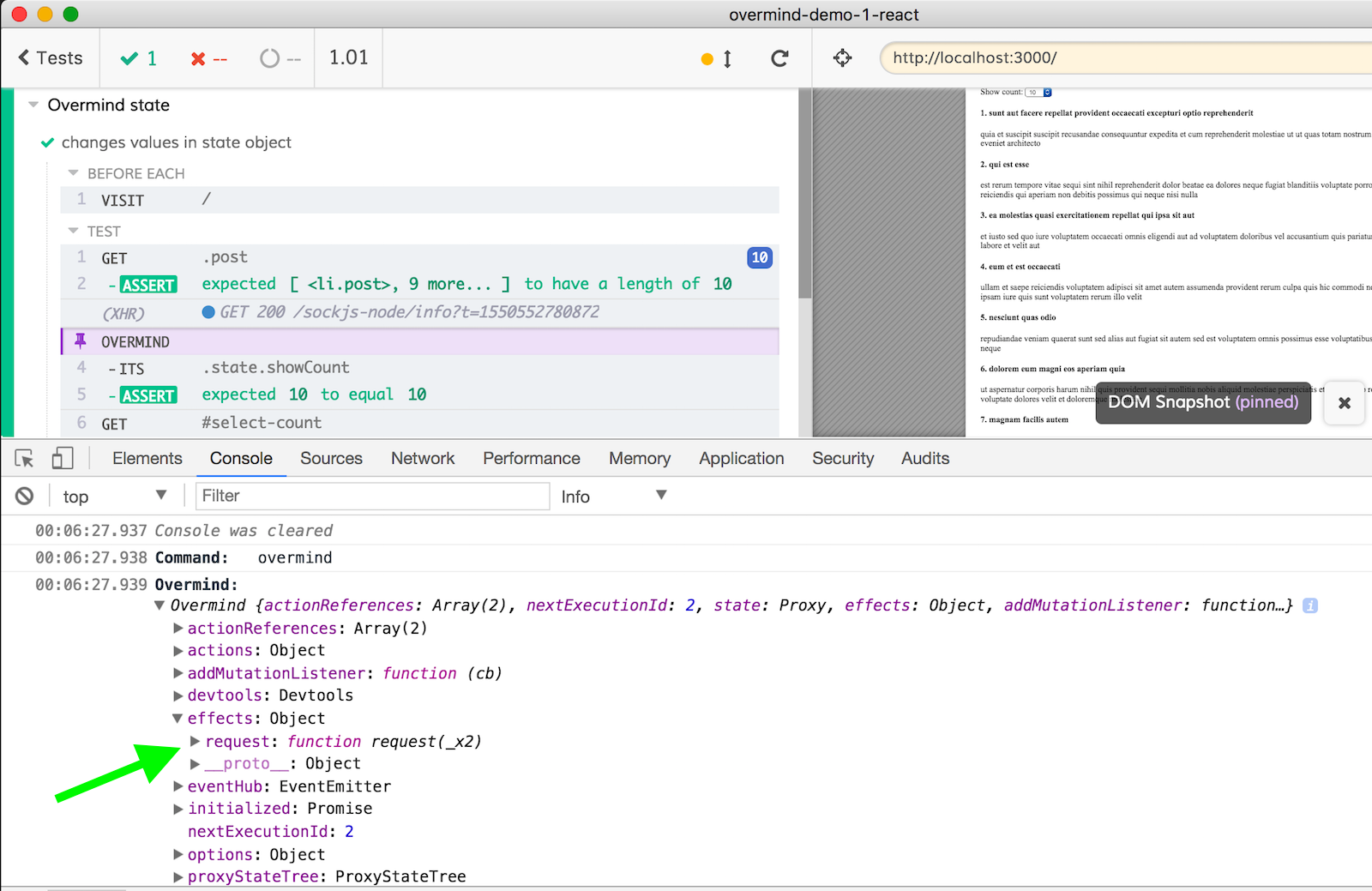This screenshot has height=891, width=1372.
Task: Click the reload tests icon
Action: pos(779,58)
